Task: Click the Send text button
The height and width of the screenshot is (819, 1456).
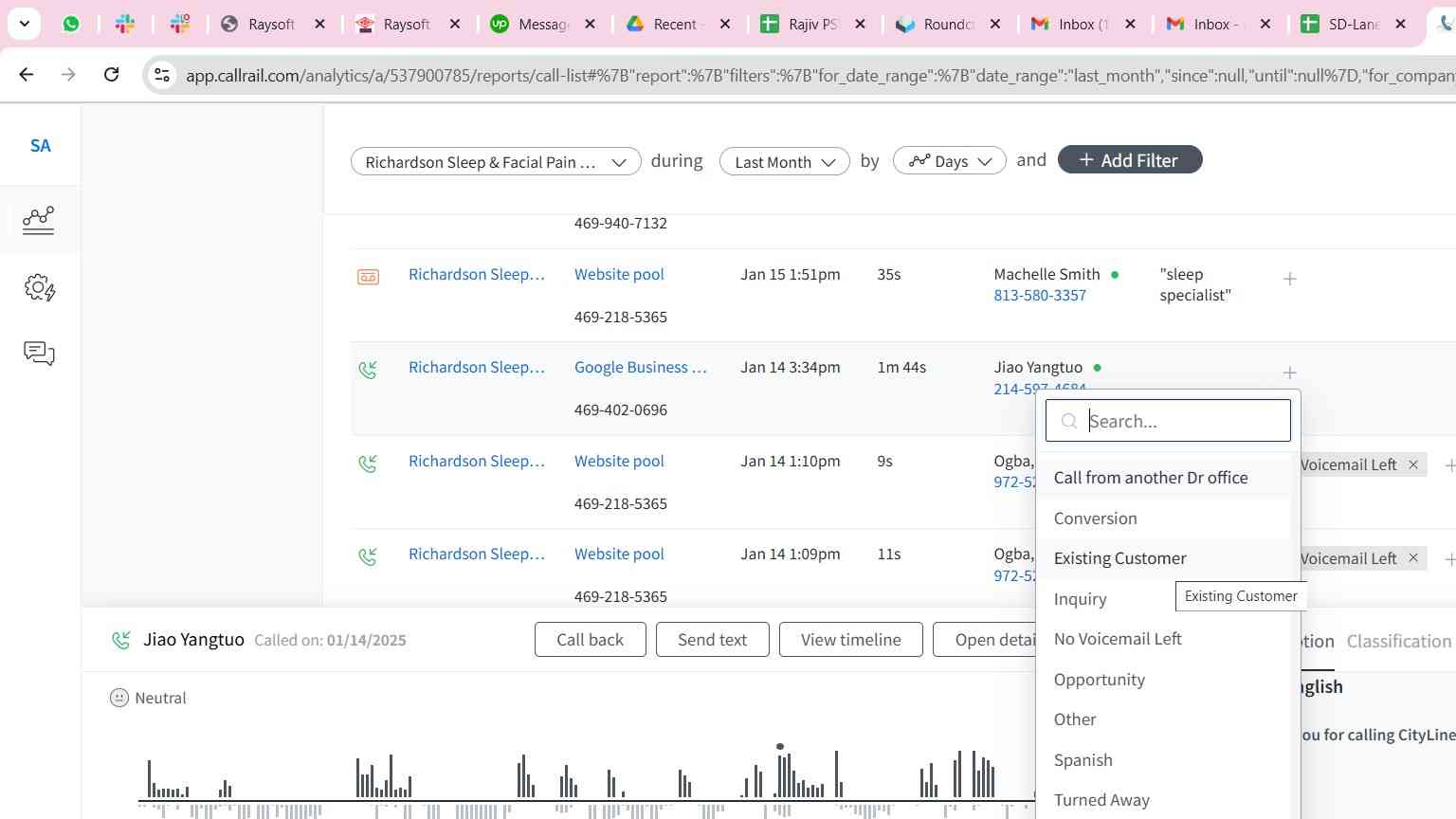Action: tap(713, 640)
